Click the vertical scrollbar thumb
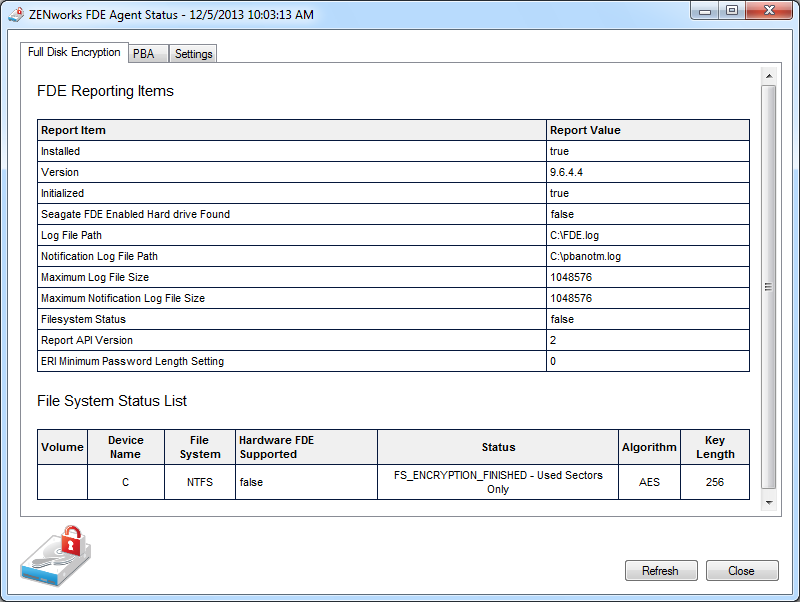Screen dimensions: 801x603 tap(769, 287)
